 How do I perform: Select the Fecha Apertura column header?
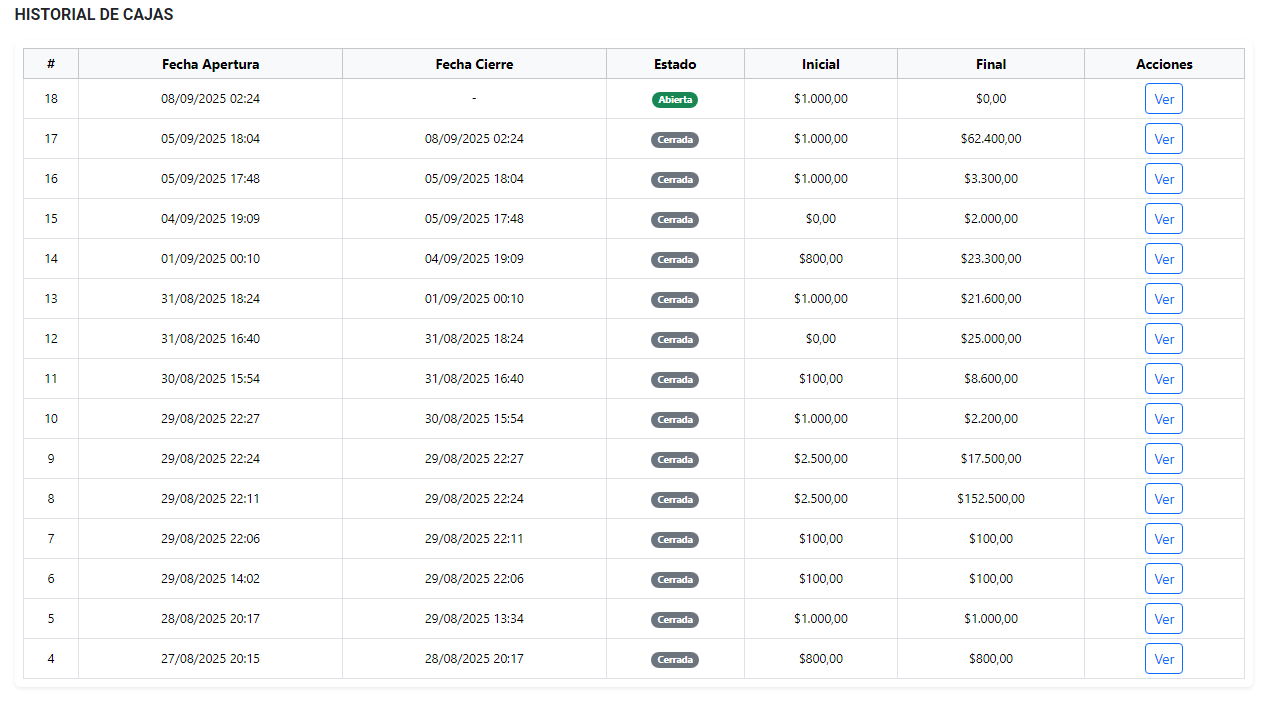[x=210, y=64]
